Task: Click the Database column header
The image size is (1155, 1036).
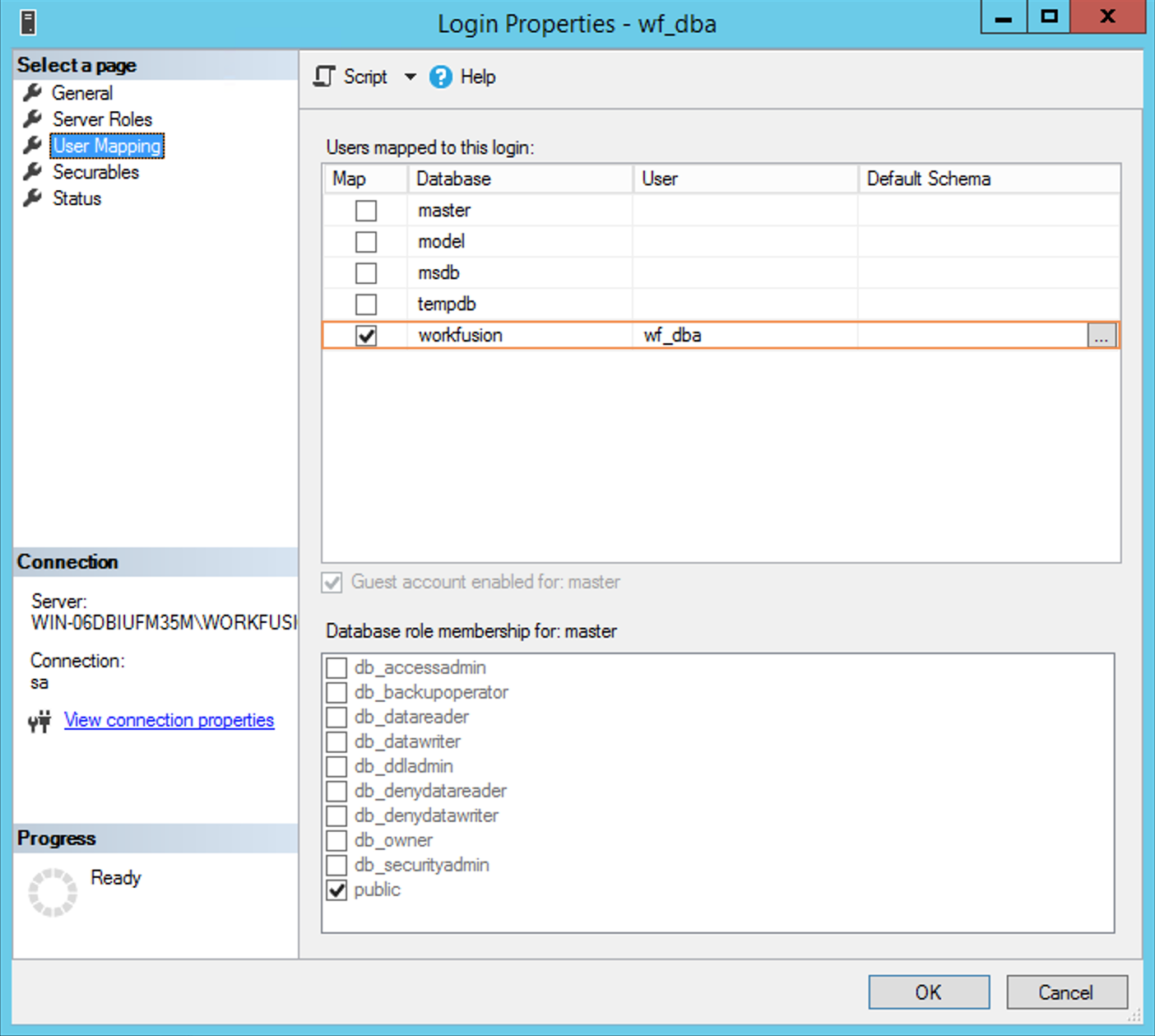Action: click(x=521, y=179)
